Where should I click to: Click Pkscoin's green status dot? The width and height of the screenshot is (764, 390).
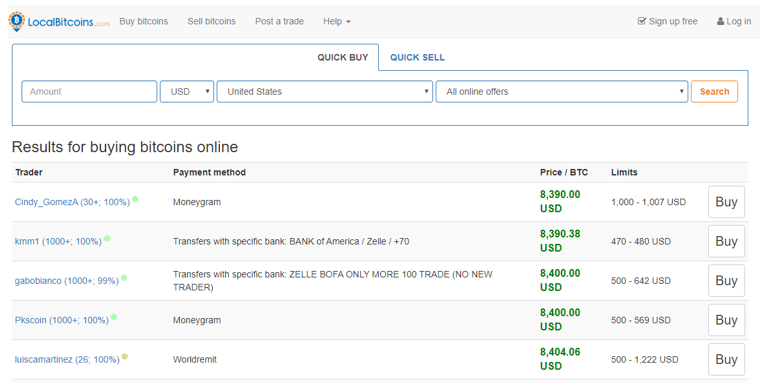click(x=114, y=317)
